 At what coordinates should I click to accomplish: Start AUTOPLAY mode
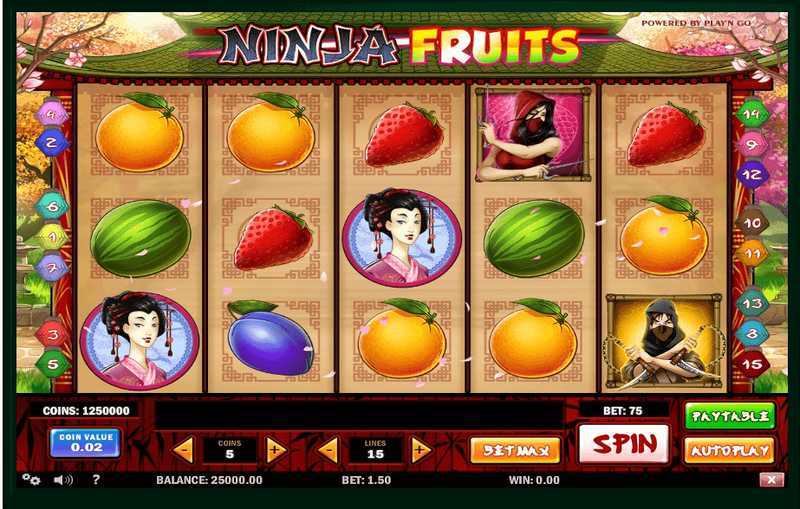click(730, 450)
